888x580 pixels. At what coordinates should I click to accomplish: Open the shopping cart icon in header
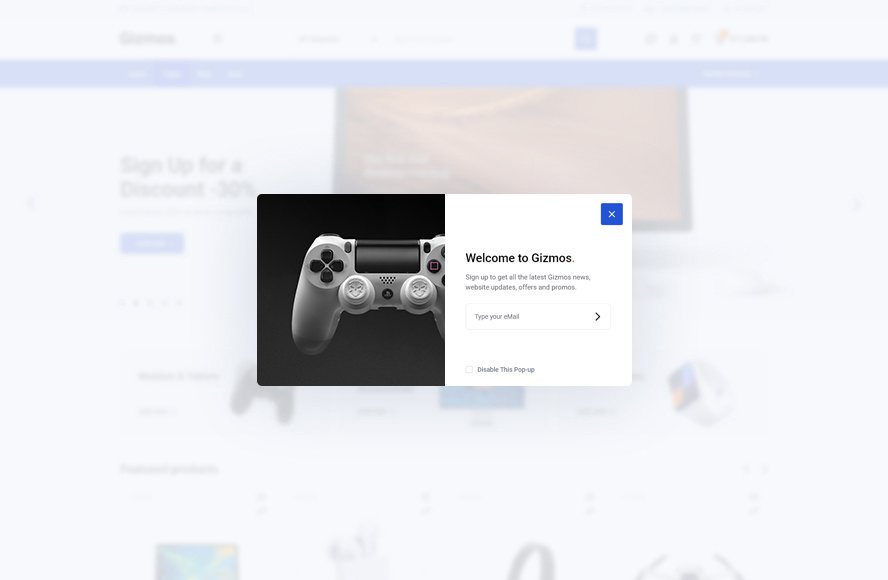click(720, 39)
